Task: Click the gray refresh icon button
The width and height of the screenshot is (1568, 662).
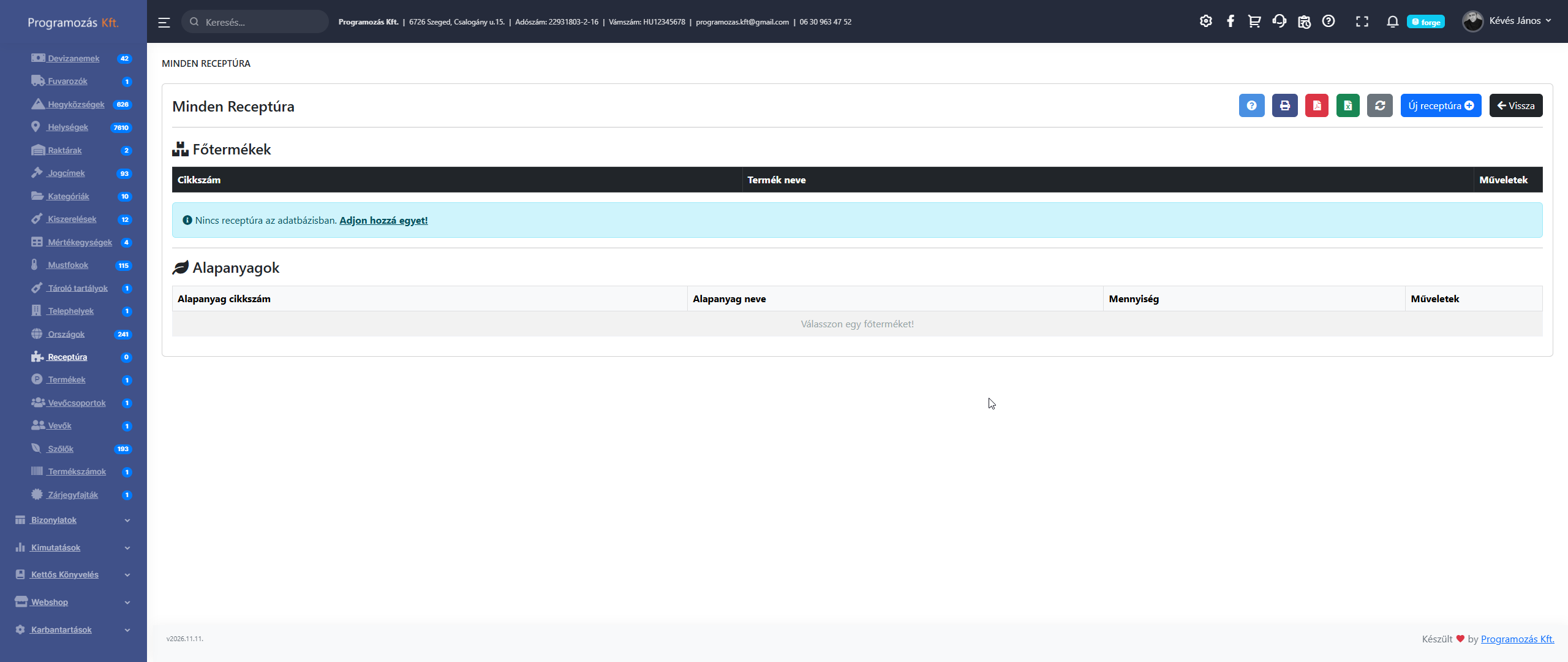Action: 1379,105
